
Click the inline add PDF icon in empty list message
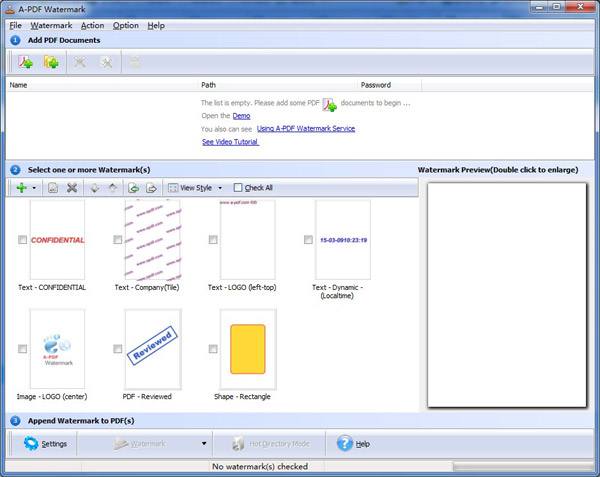(x=329, y=104)
